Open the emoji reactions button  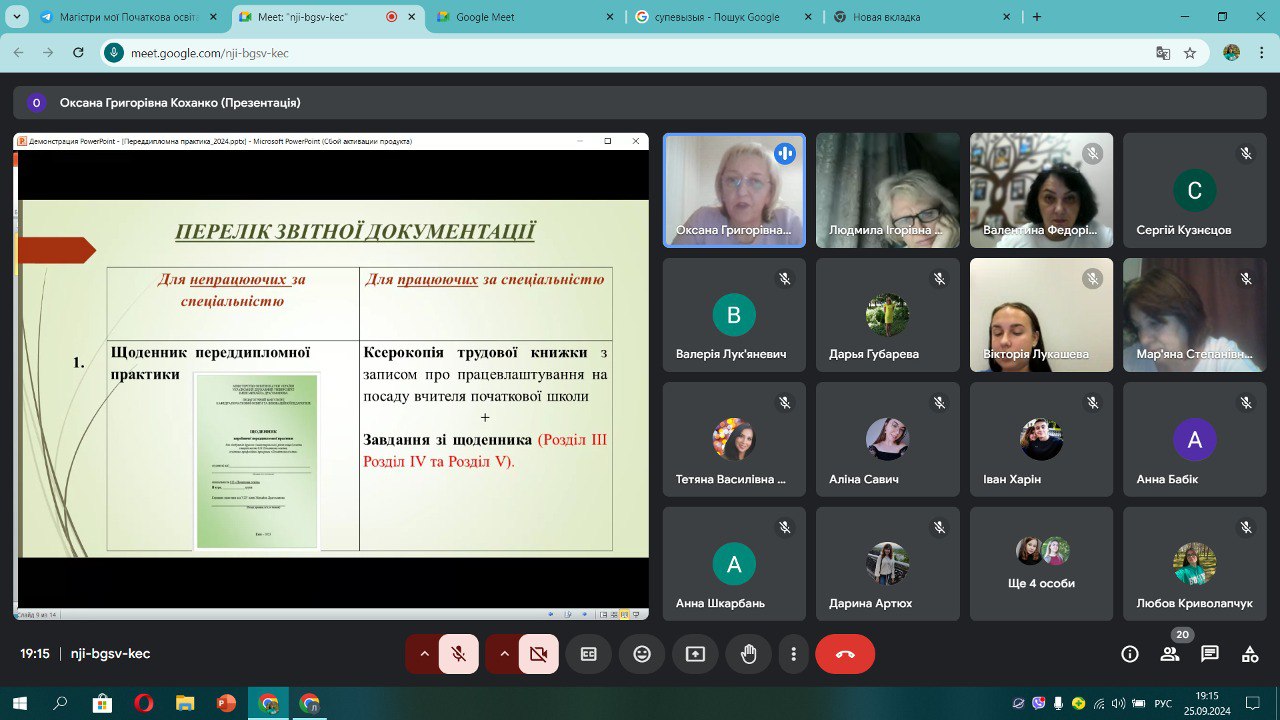642,654
